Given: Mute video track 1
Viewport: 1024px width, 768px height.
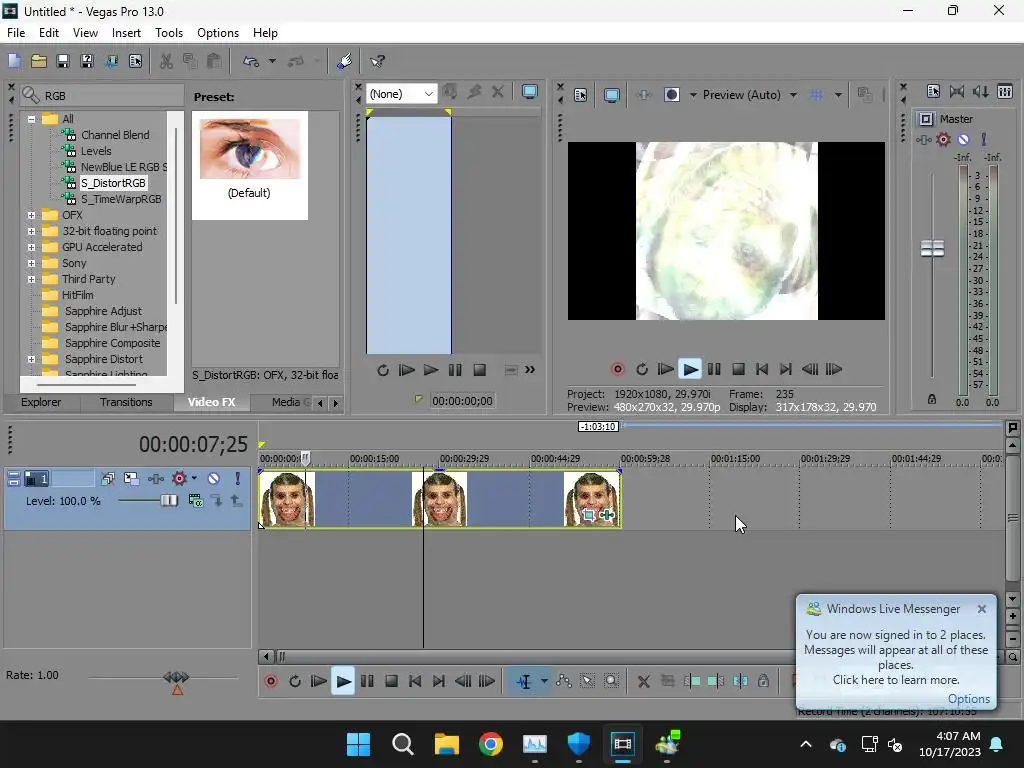Looking at the screenshot, I should 214,479.
